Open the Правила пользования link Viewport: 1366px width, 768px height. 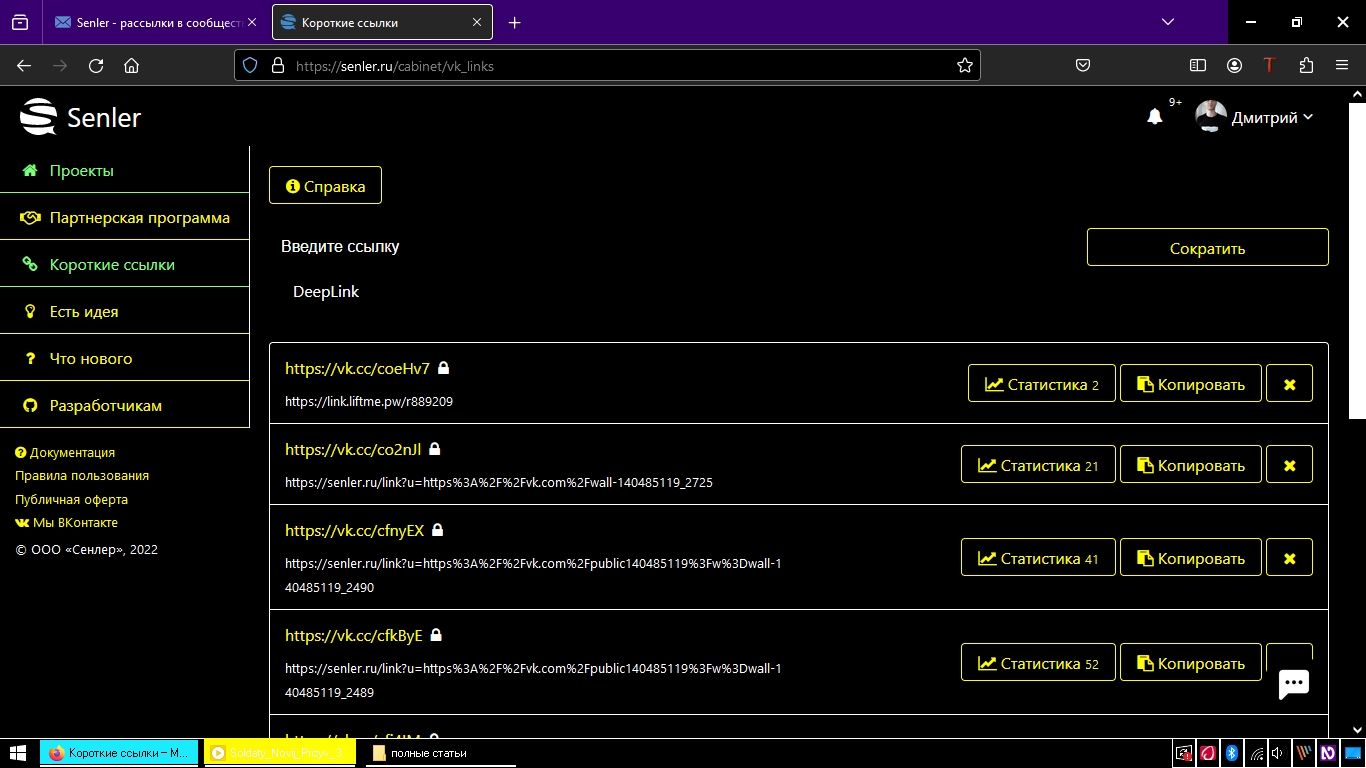coord(82,476)
